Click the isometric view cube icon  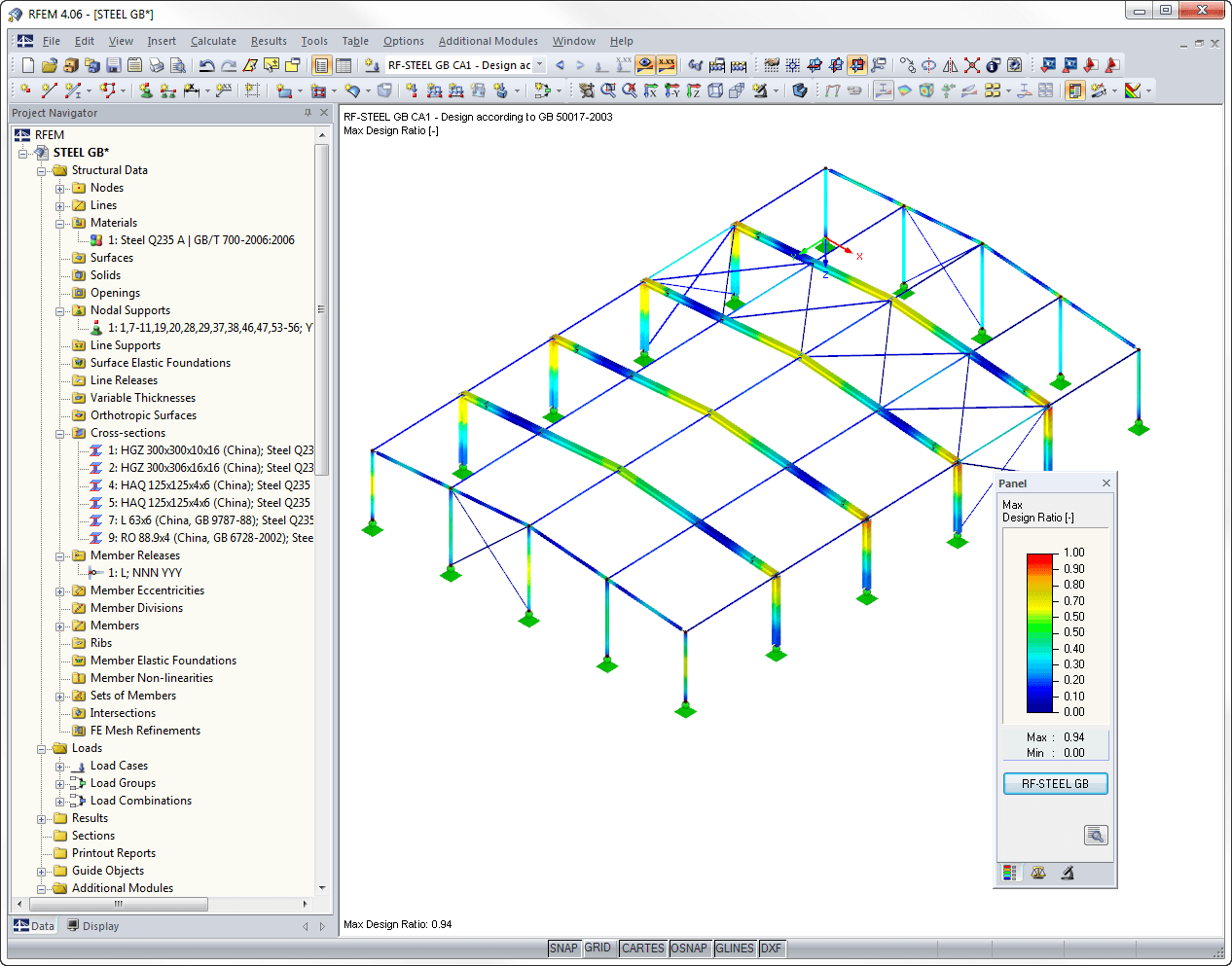pyautogui.click(x=715, y=90)
